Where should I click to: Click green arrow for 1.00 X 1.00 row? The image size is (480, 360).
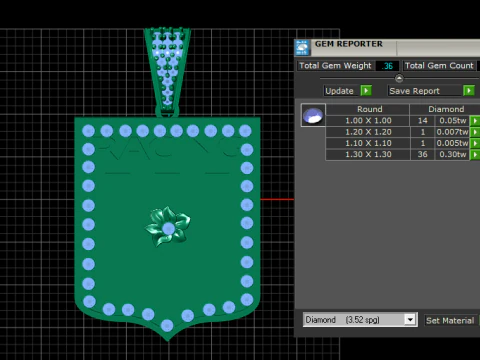point(475,121)
